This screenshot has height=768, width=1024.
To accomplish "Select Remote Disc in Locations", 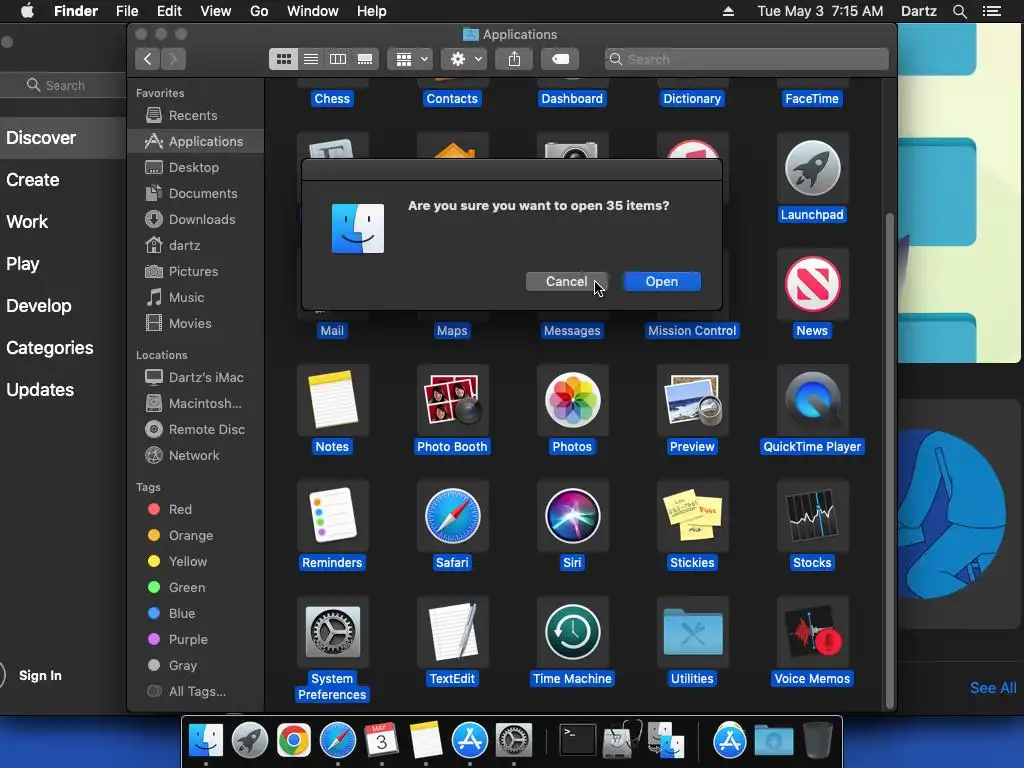I will click(x=196, y=430).
